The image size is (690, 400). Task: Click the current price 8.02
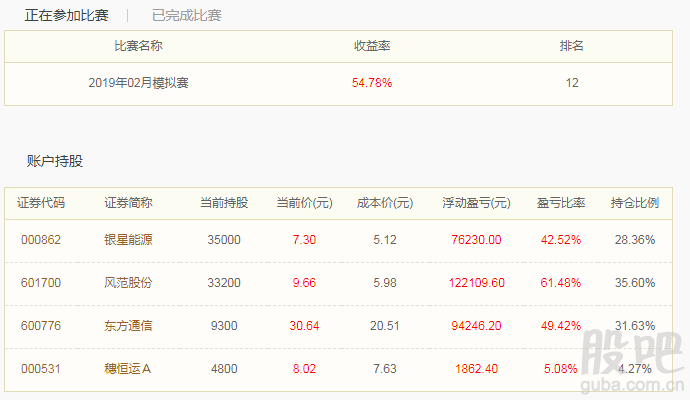click(305, 369)
